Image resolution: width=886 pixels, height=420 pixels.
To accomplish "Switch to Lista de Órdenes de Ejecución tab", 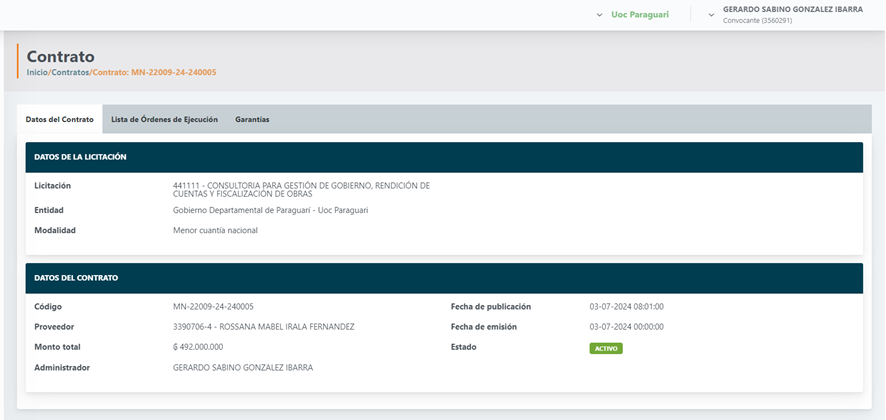I will pos(164,119).
